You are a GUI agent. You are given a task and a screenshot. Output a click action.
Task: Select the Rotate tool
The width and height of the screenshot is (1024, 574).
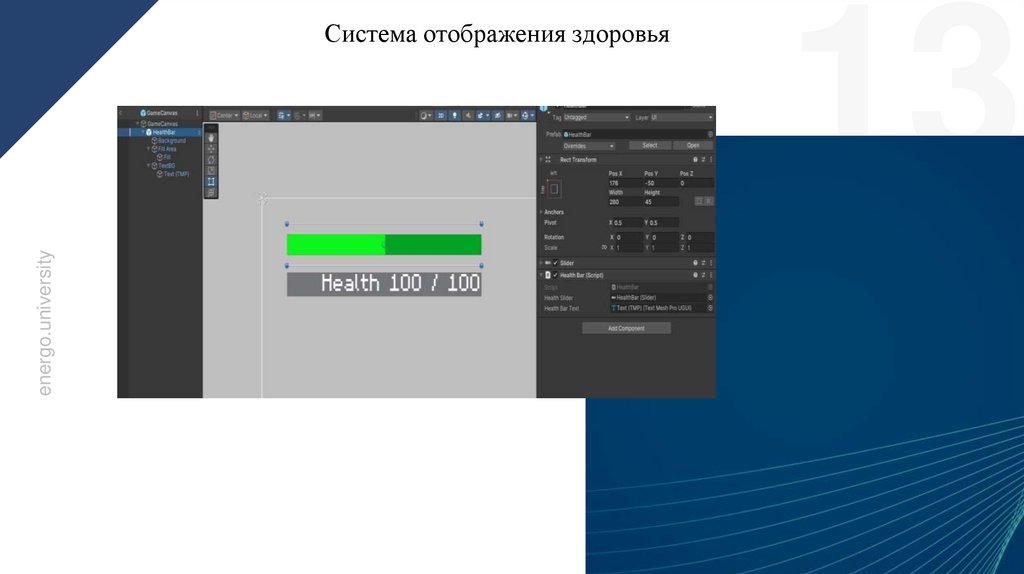(x=211, y=161)
